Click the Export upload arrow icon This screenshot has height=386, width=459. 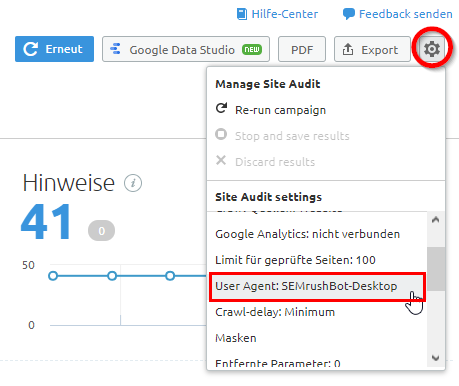coord(348,49)
